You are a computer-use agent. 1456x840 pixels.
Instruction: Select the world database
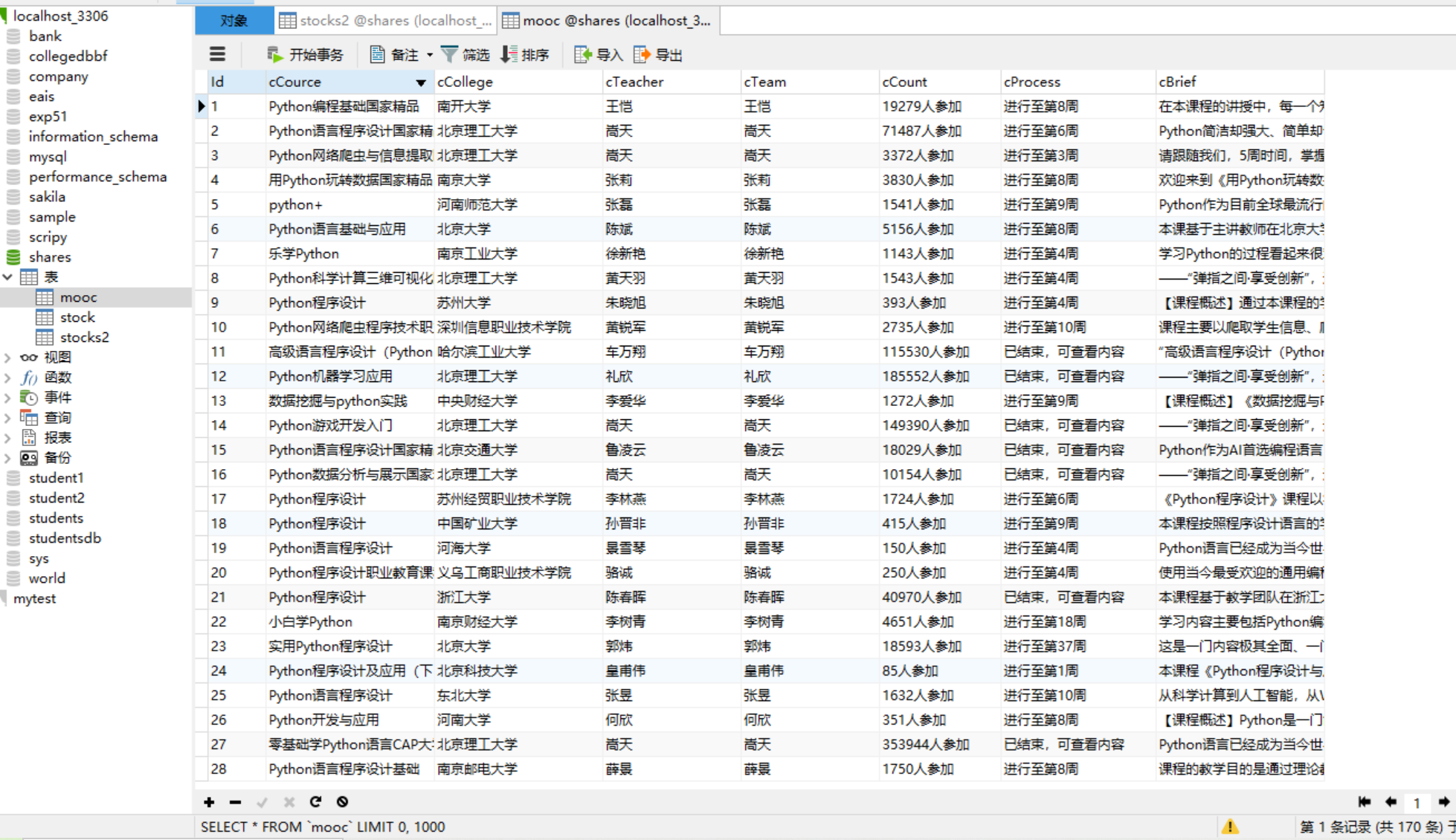click(47, 578)
